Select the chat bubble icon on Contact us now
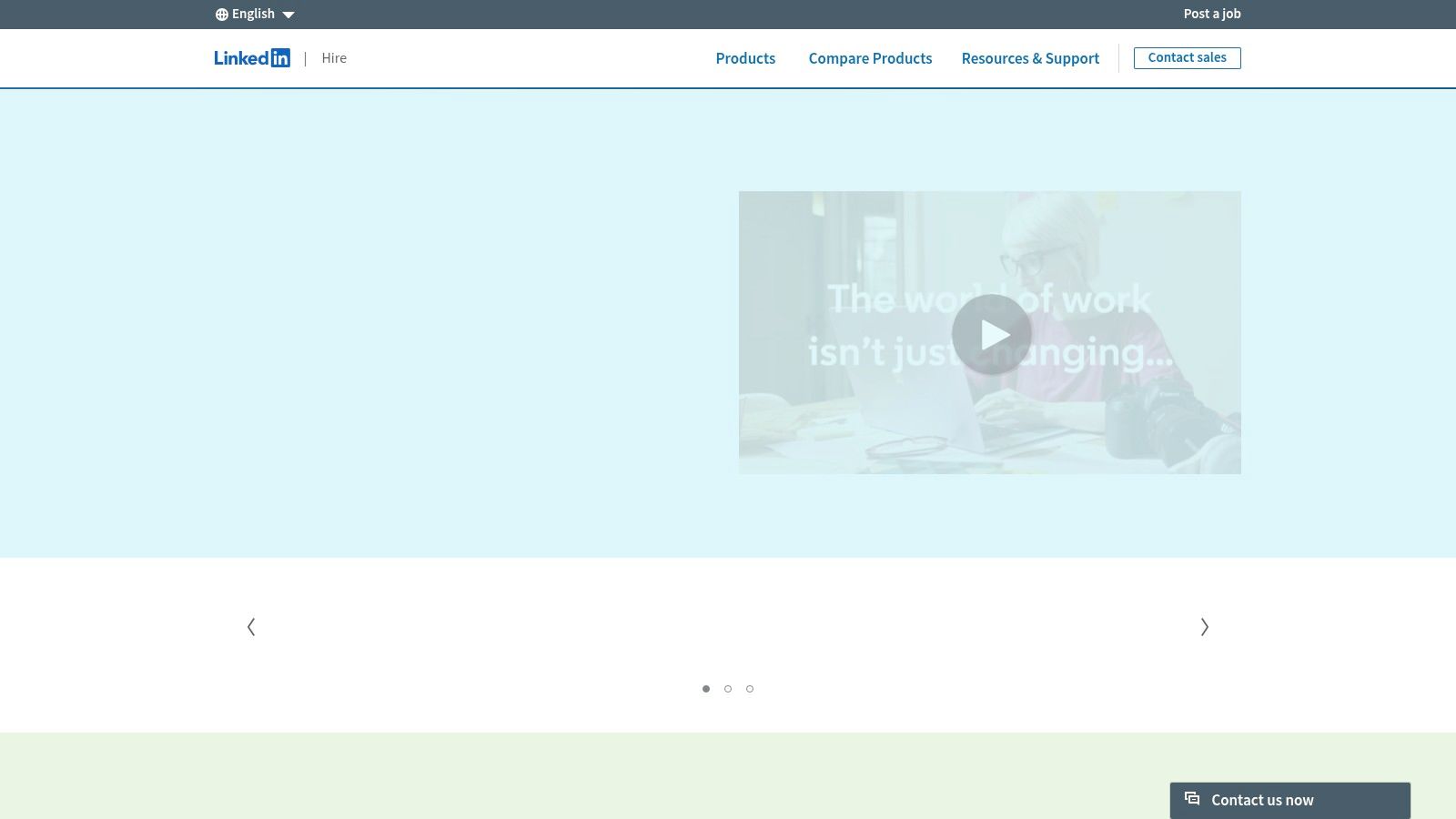Viewport: 1456px width, 819px height. click(1192, 799)
